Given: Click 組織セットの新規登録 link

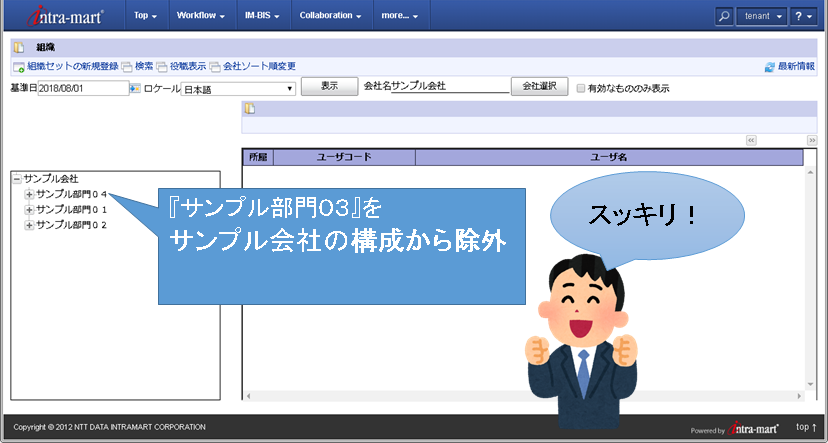Looking at the screenshot, I should tap(73, 67).
